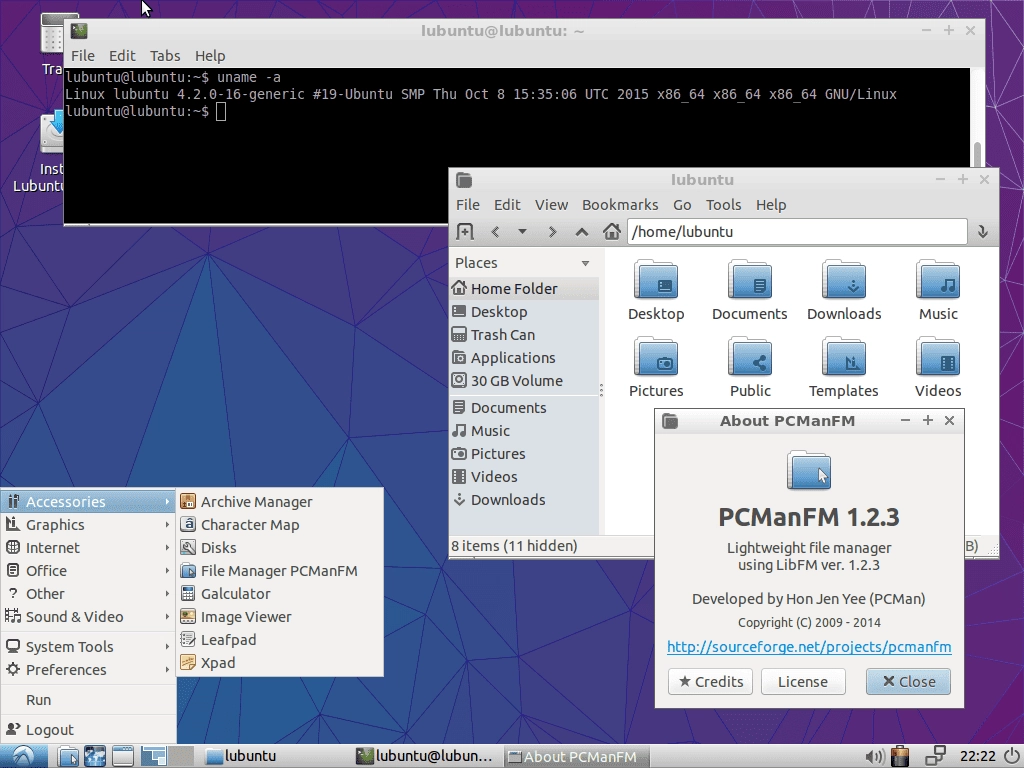Open PCManFM File menu
1024x768 pixels.
(x=468, y=205)
